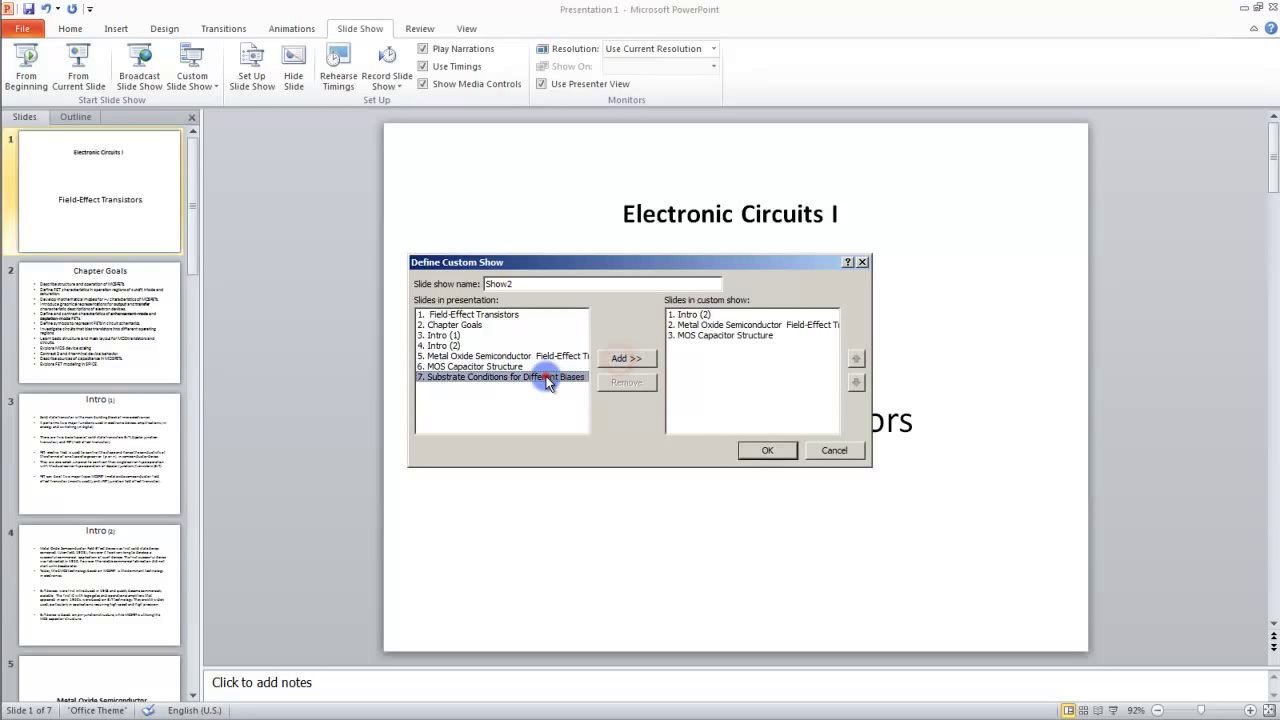Open the Undo history dropdown arrow

click(58, 9)
